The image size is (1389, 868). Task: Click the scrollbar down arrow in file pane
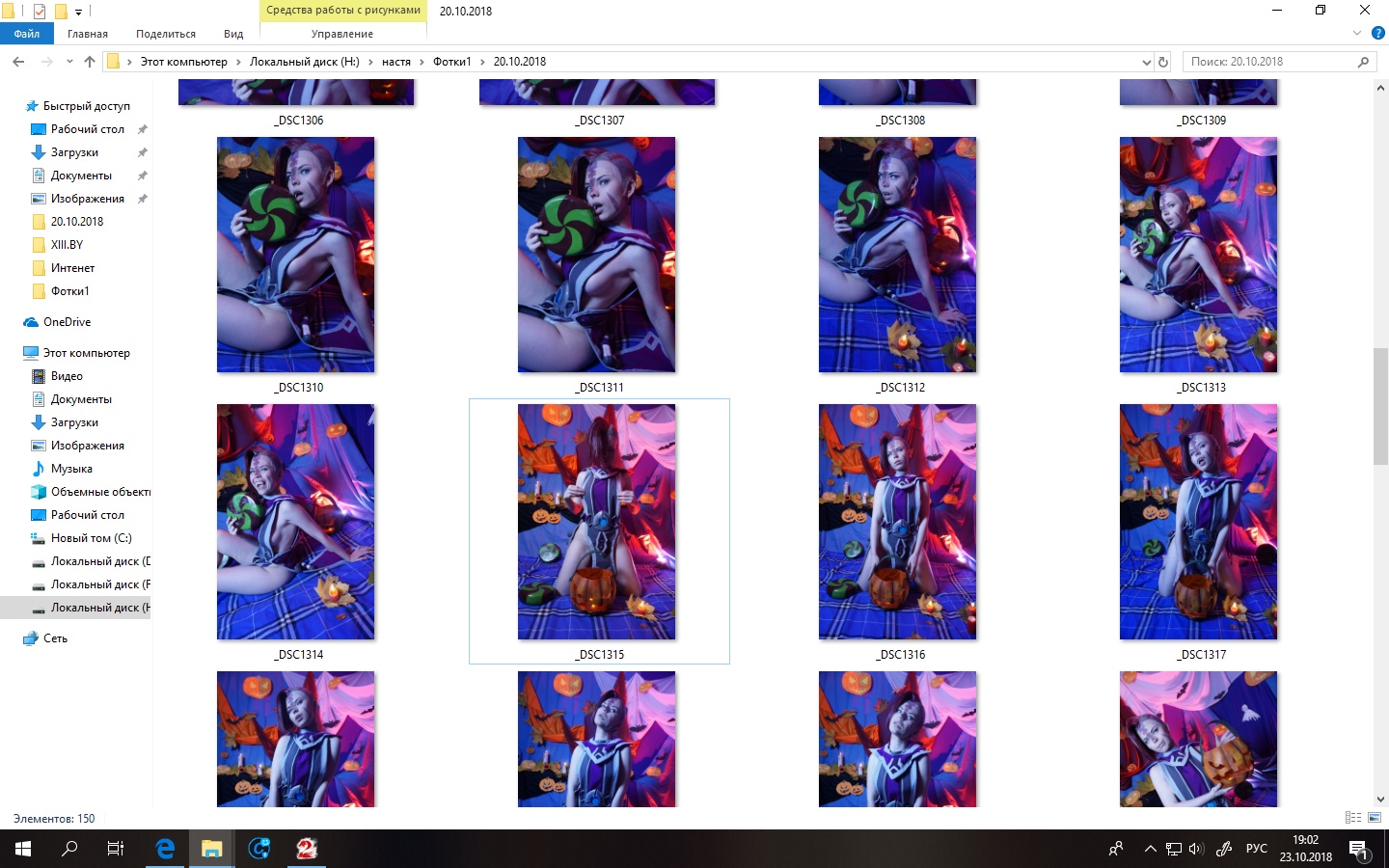[x=1380, y=800]
